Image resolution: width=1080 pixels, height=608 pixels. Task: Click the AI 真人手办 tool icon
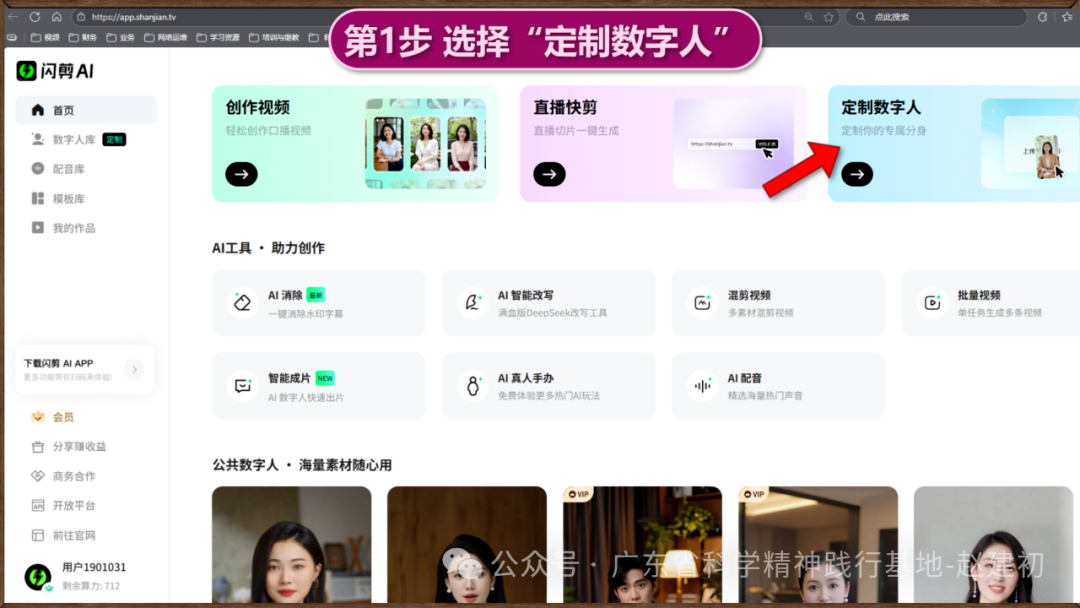tap(472, 385)
